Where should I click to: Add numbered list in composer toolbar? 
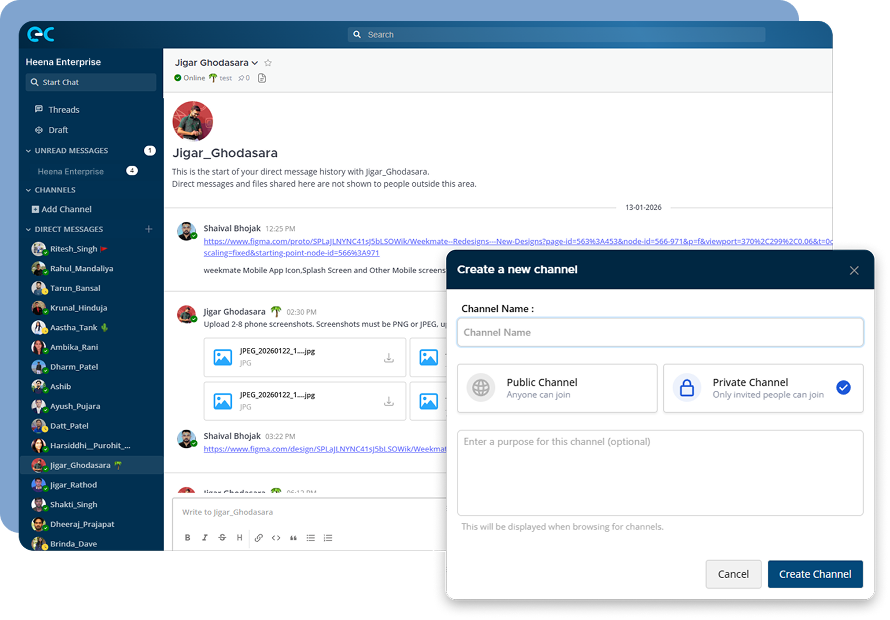tap(328, 538)
